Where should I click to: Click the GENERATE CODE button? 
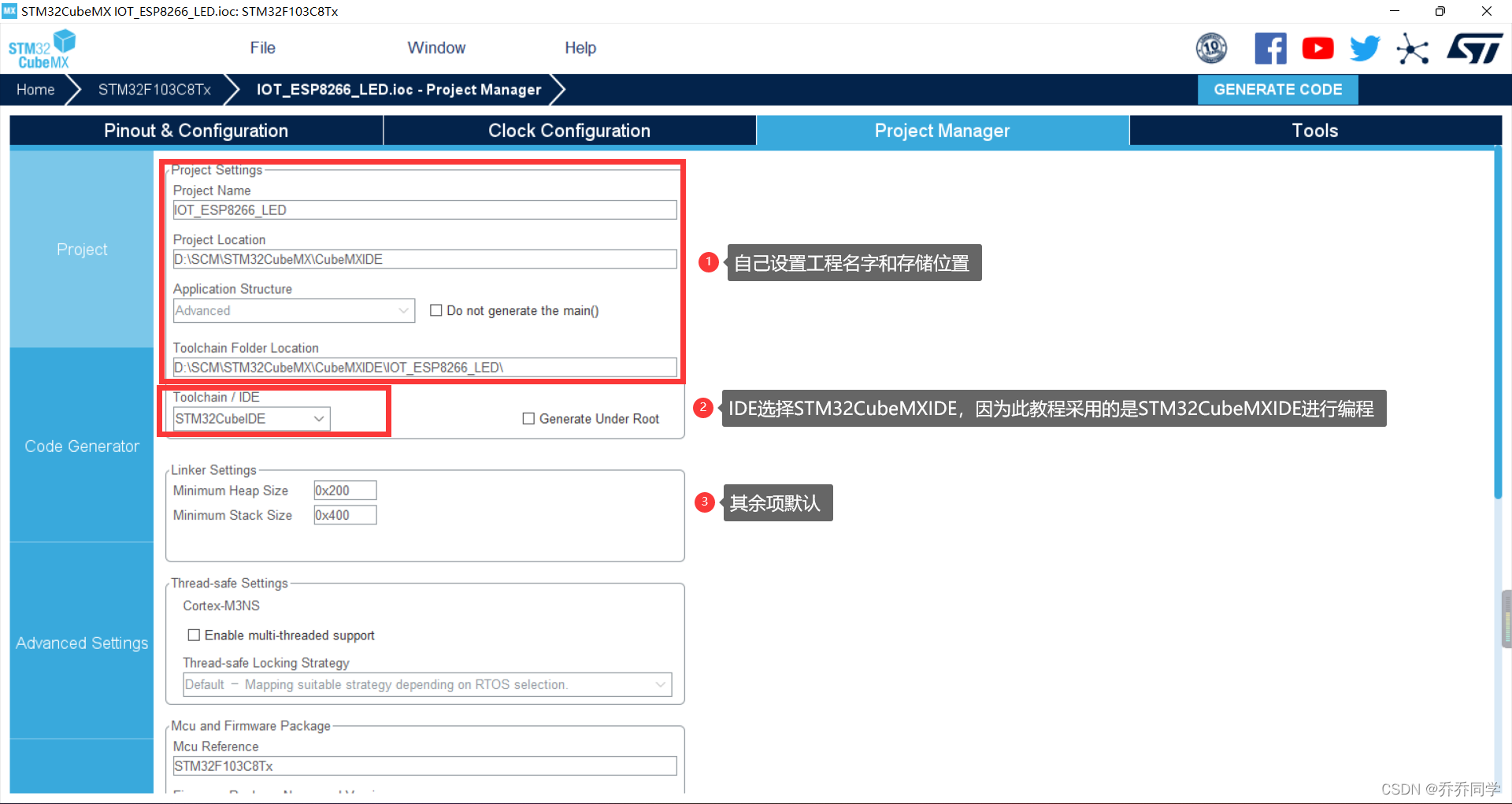coord(1277,90)
